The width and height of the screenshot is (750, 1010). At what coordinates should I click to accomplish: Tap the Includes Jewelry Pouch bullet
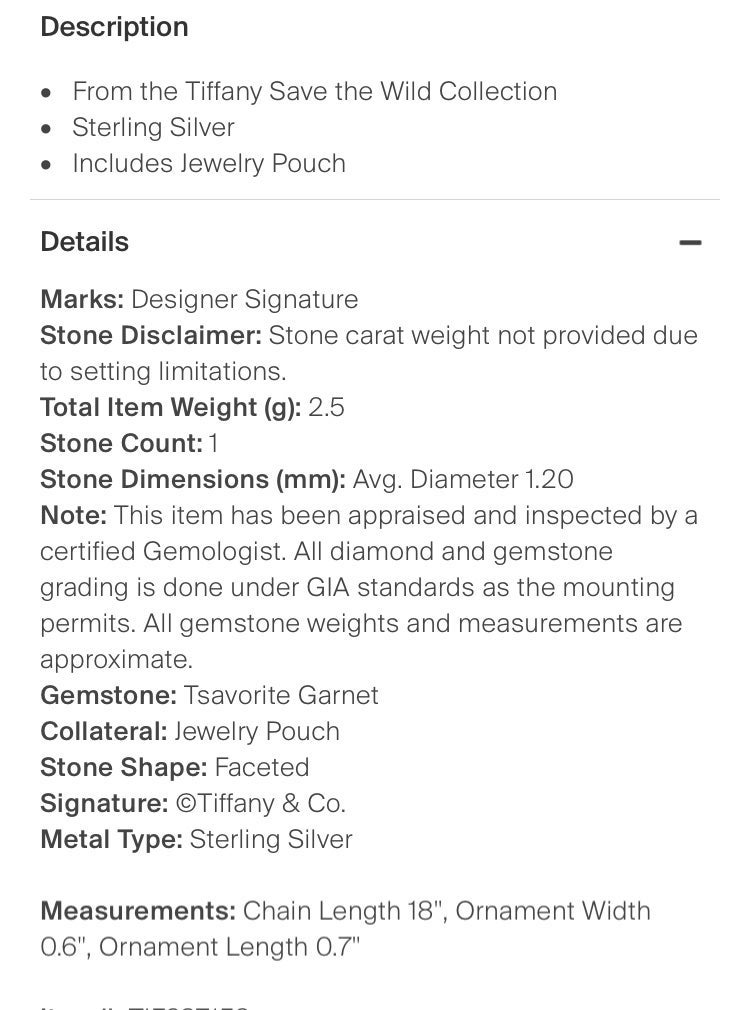(209, 164)
